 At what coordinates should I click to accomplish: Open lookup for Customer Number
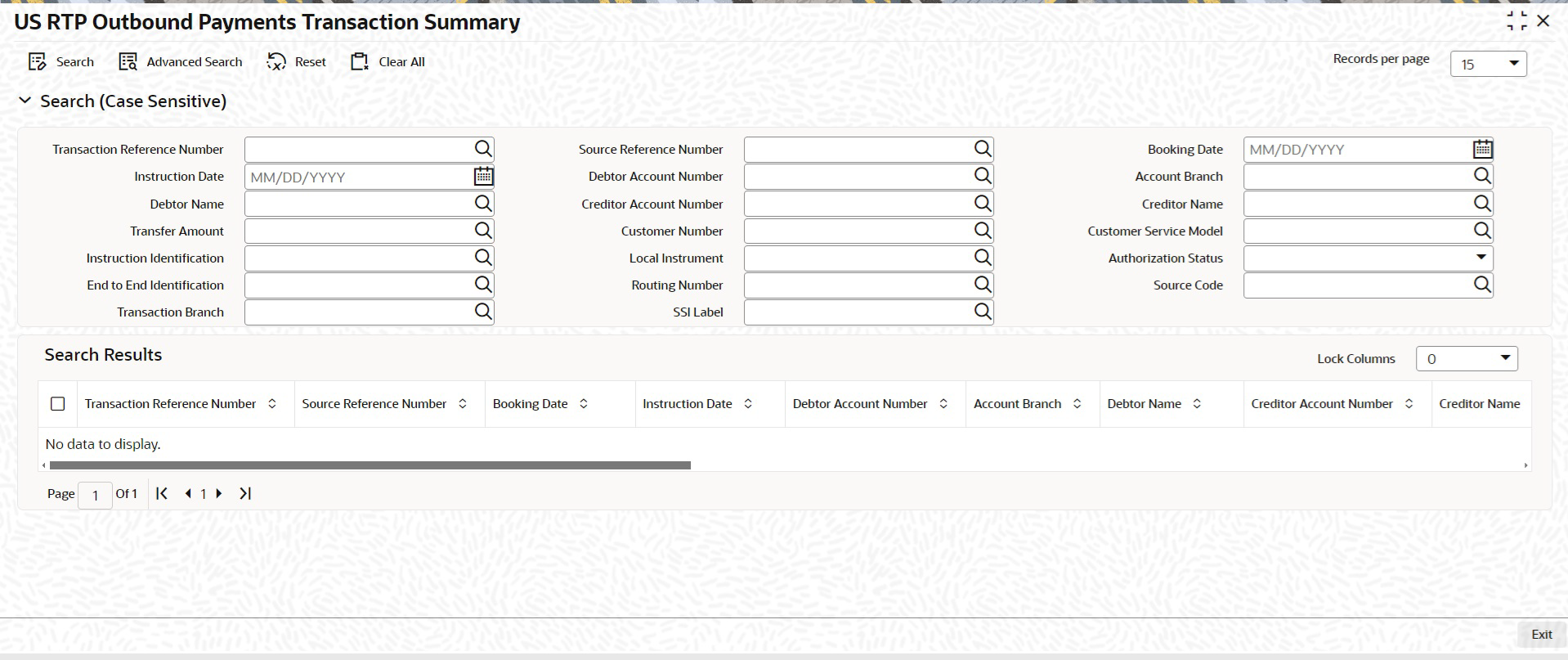[983, 231]
